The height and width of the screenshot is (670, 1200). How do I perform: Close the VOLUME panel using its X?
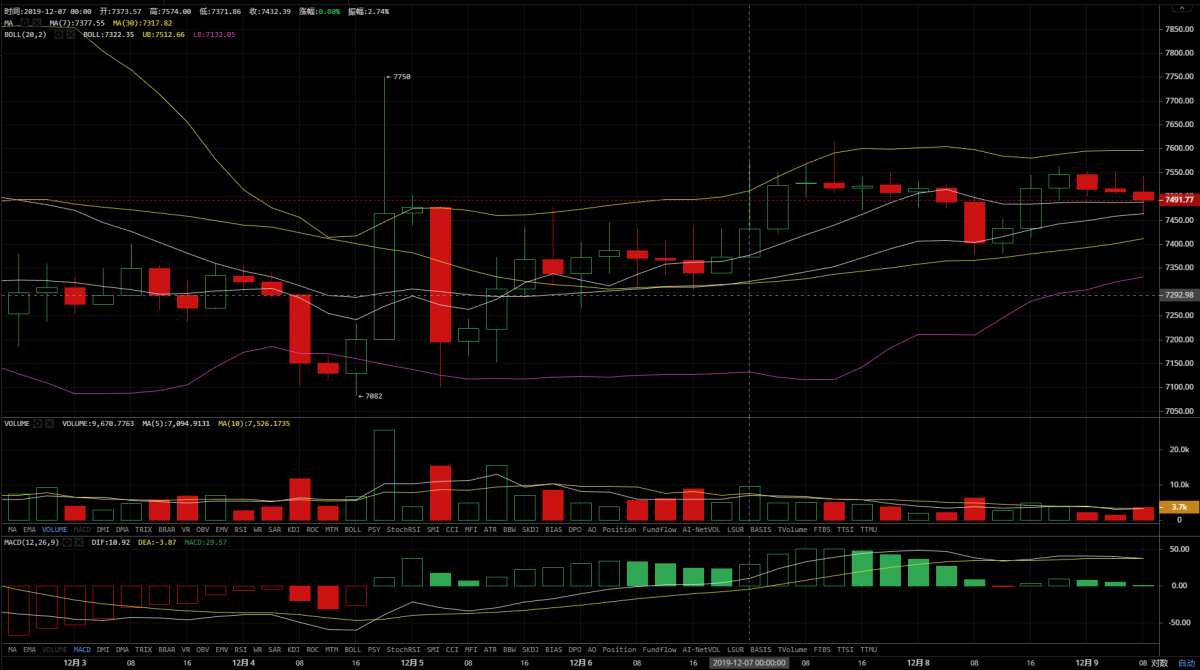coord(49,423)
